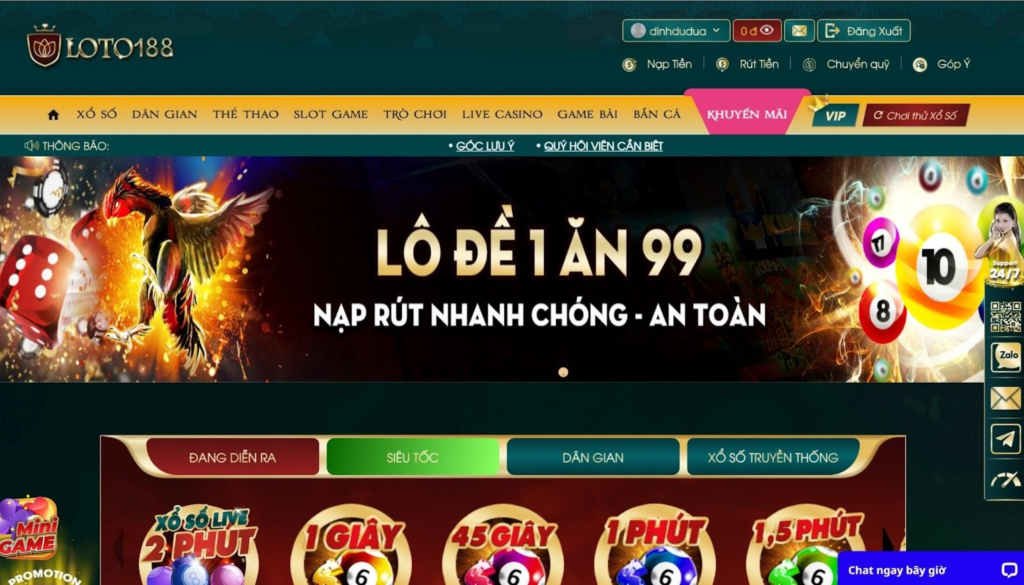The height and width of the screenshot is (585, 1024).
Task: Open the Mini Game icon
Action: (x=28, y=529)
